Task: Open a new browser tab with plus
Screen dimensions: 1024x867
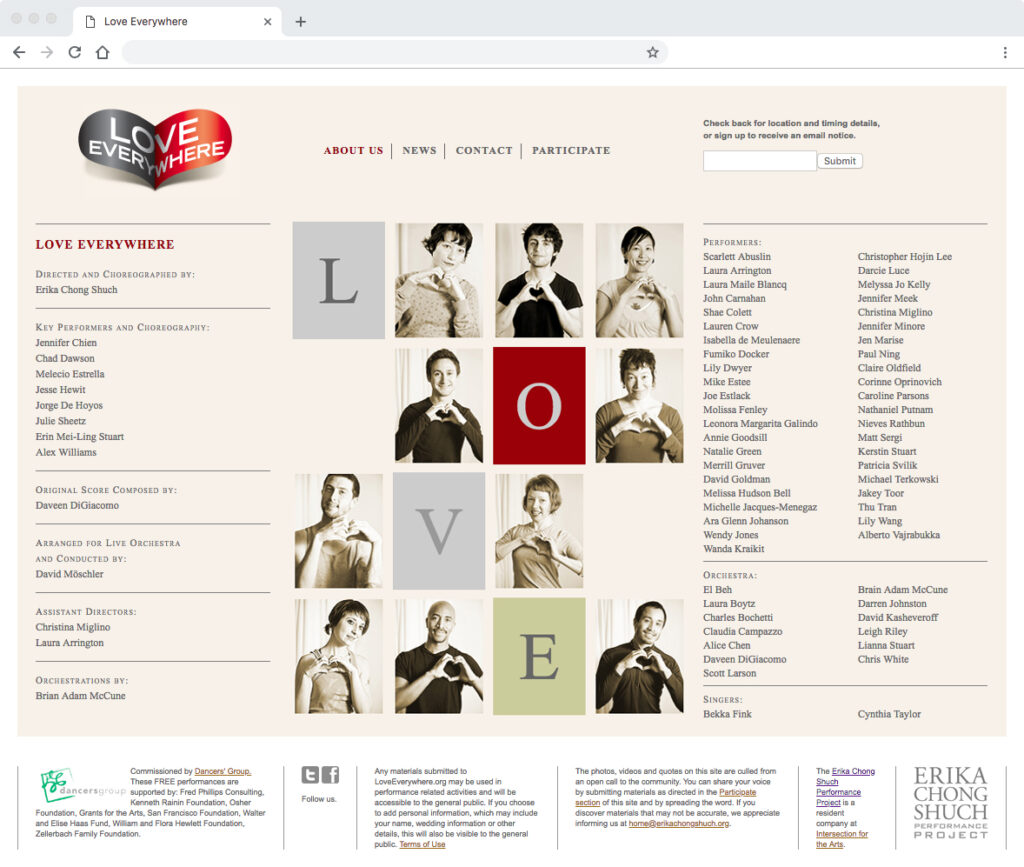Action: point(300,22)
